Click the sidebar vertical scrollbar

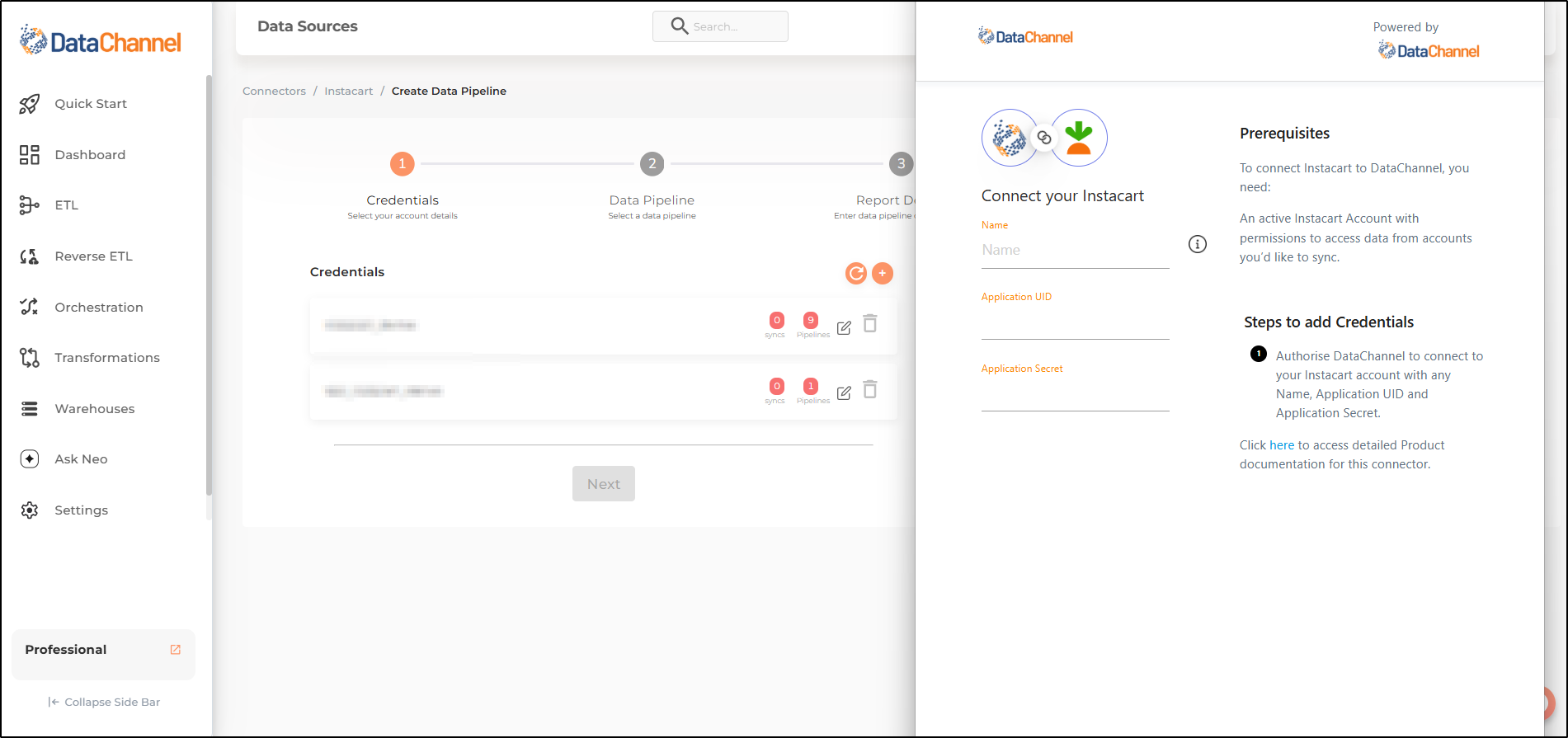point(209,284)
